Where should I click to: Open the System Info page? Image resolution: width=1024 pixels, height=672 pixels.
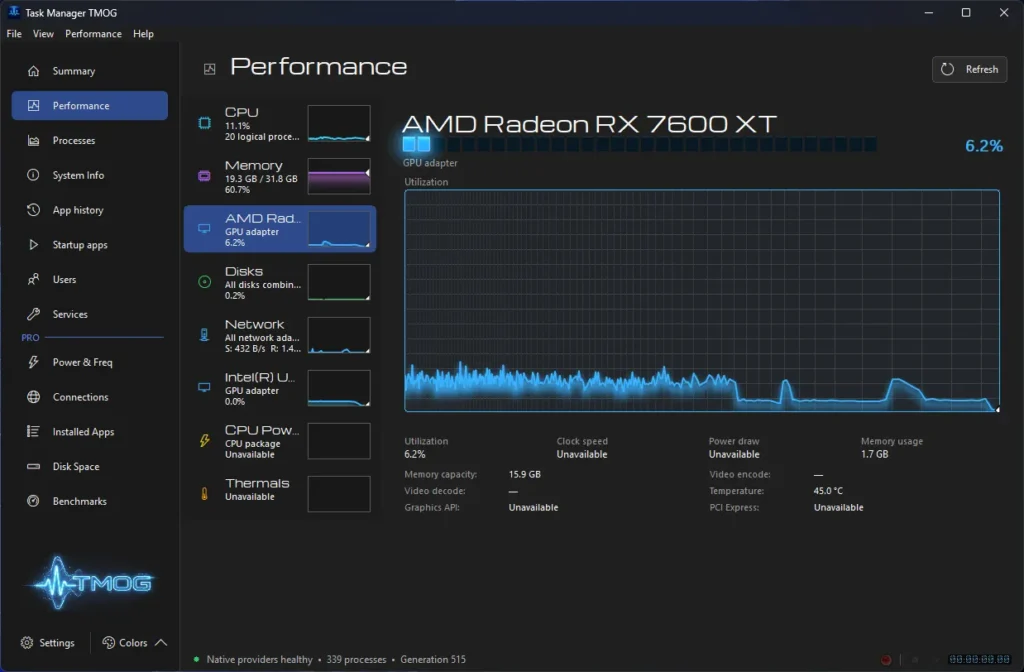(x=89, y=175)
